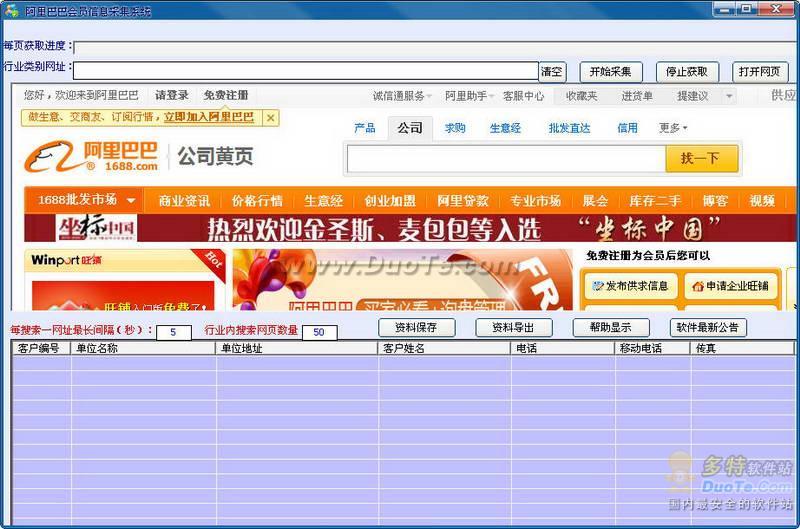The image size is (800, 529).
Task: Click the 免费注册 register link
Action: 226,95
